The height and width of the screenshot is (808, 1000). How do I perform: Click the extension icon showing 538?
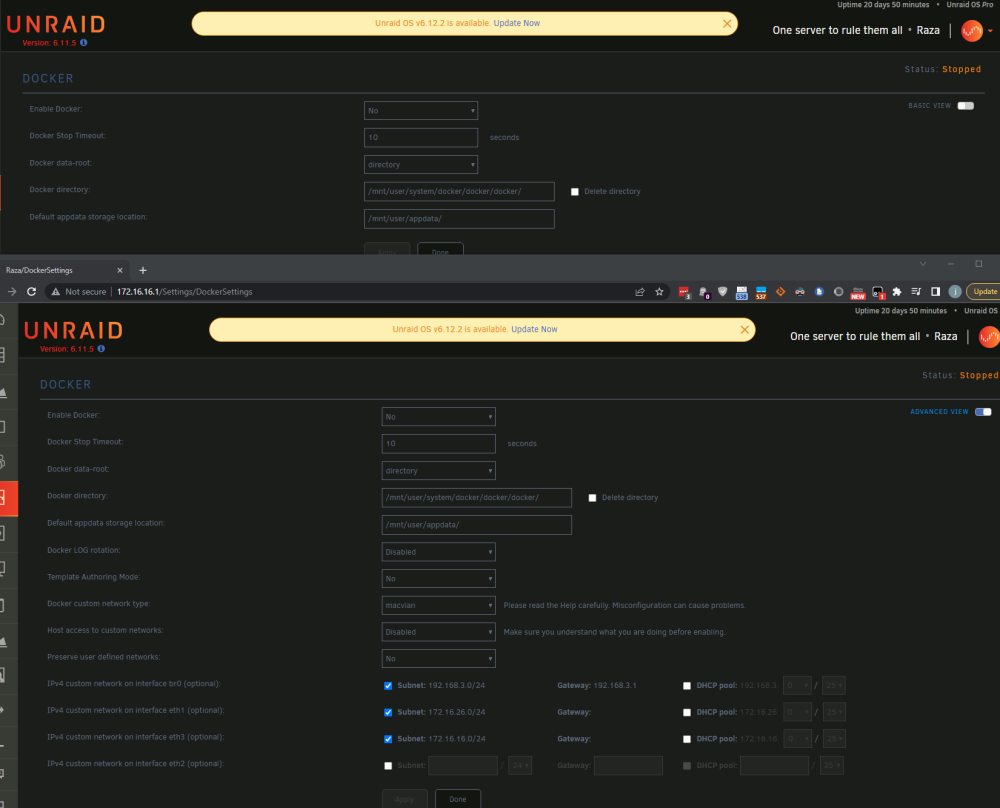pos(742,292)
